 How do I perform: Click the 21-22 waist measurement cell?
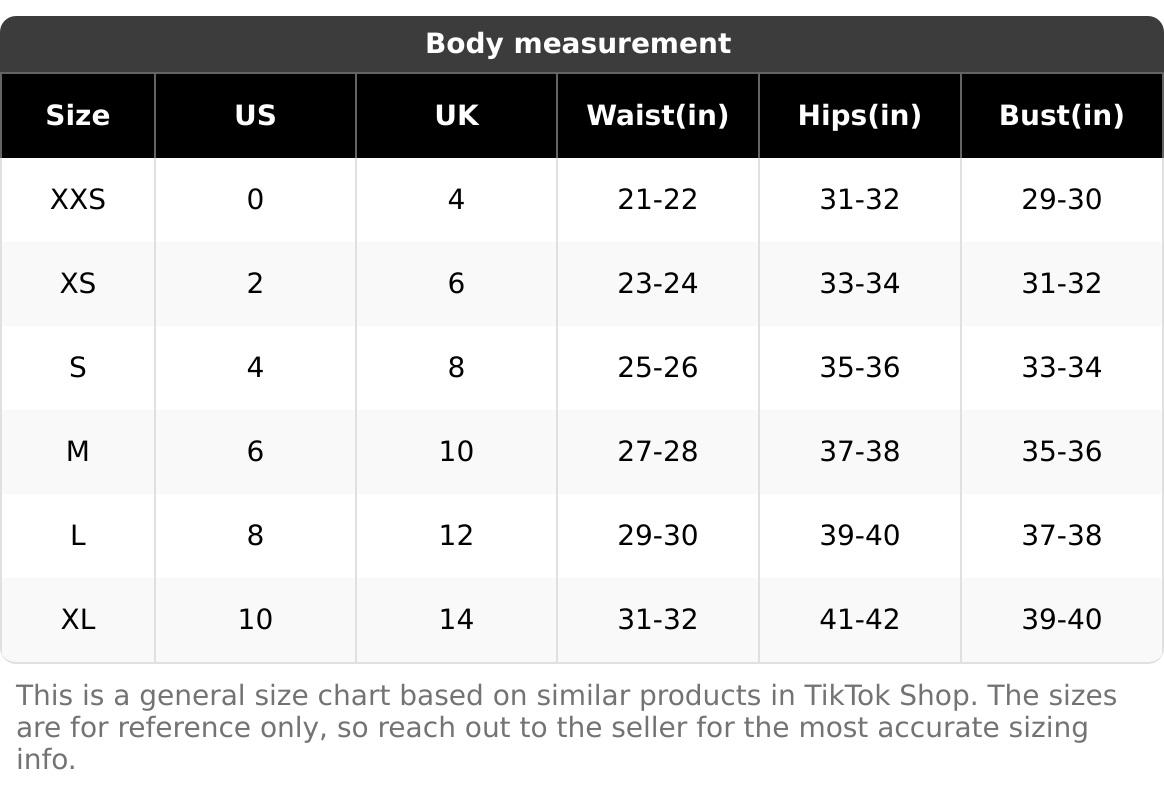point(657,200)
